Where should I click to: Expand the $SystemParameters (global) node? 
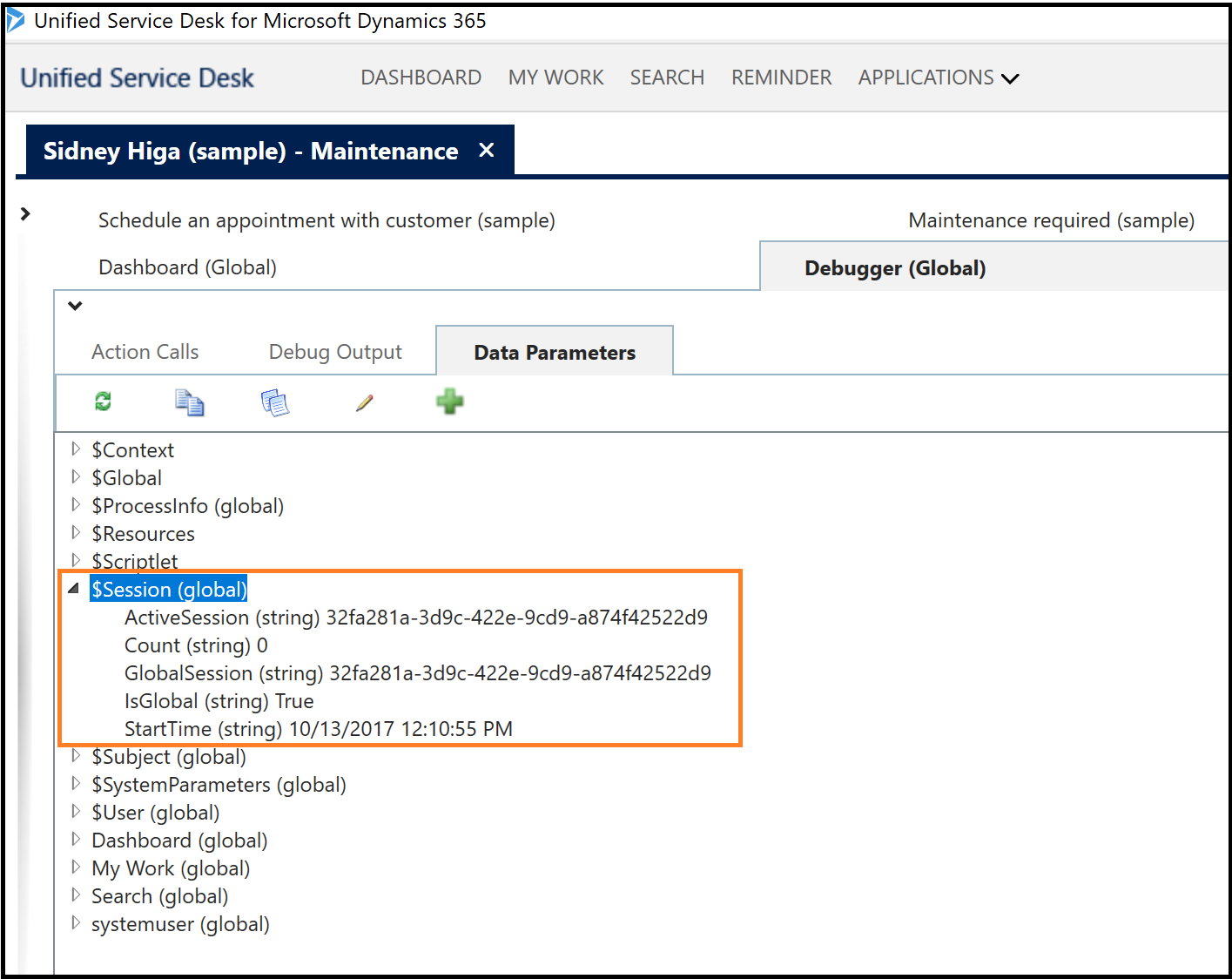pyautogui.click(x=76, y=783)
